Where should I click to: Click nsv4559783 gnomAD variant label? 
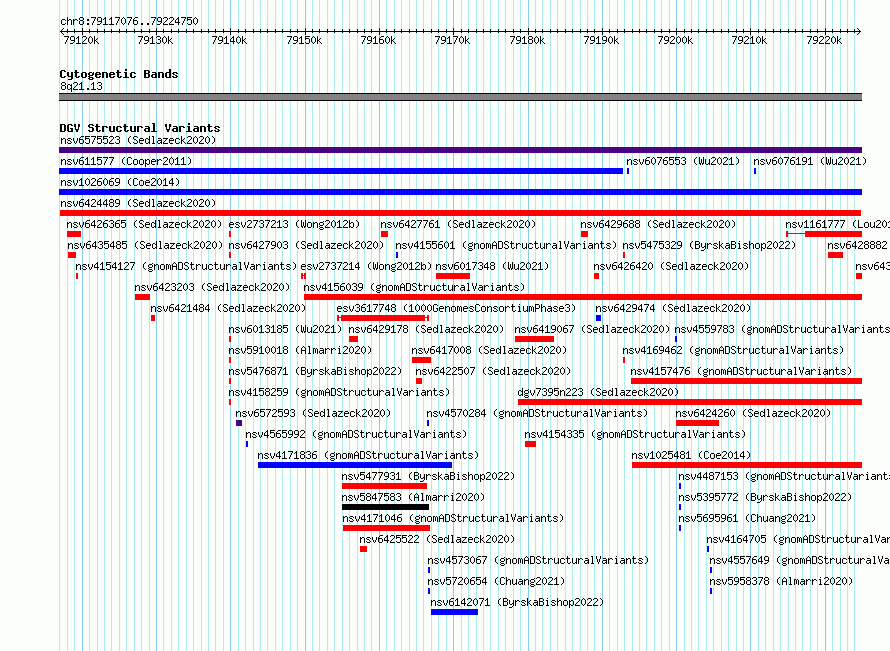(x=782, y=329)
